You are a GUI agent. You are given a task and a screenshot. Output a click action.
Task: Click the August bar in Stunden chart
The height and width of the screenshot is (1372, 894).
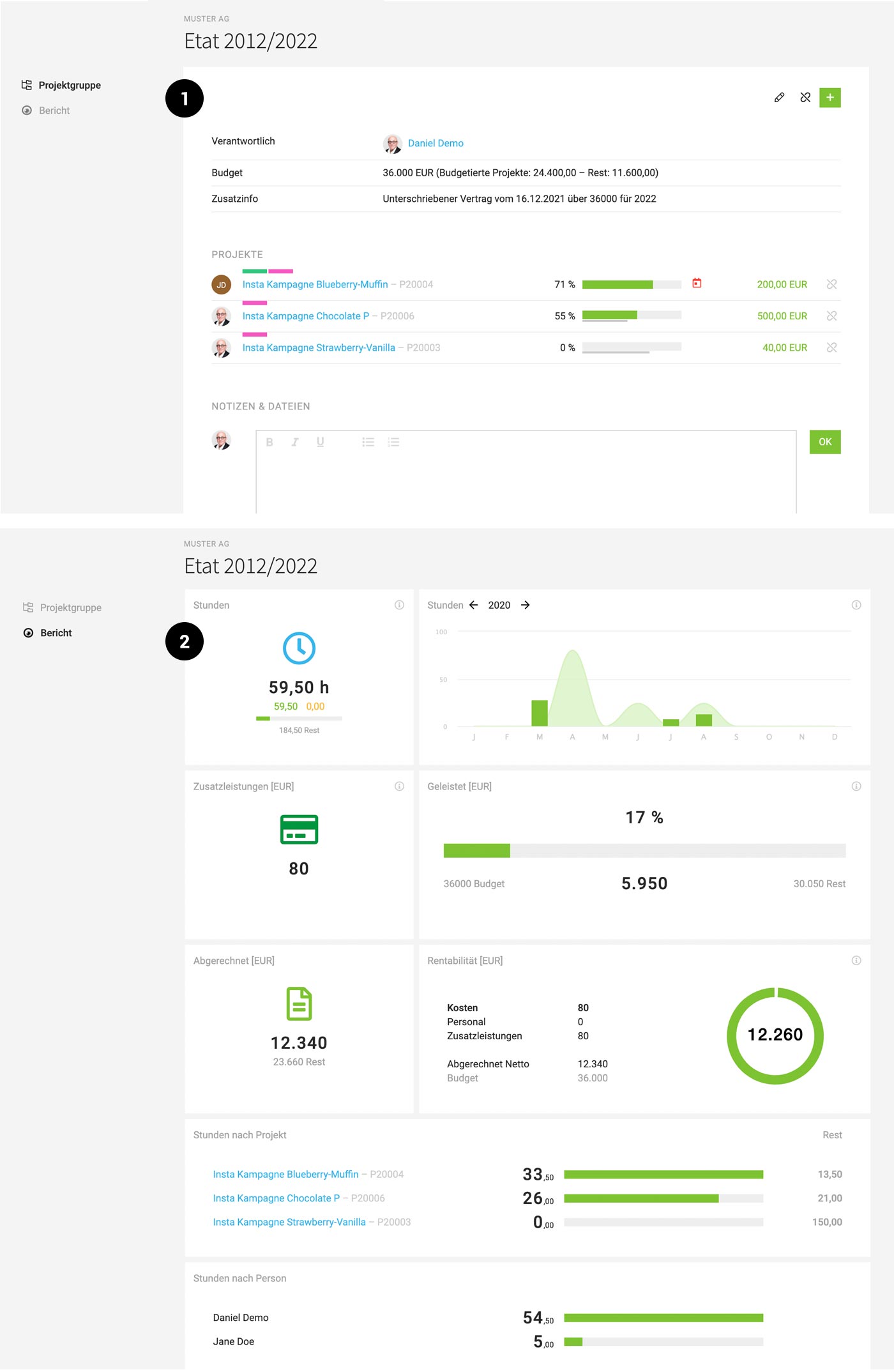point(704,720)
